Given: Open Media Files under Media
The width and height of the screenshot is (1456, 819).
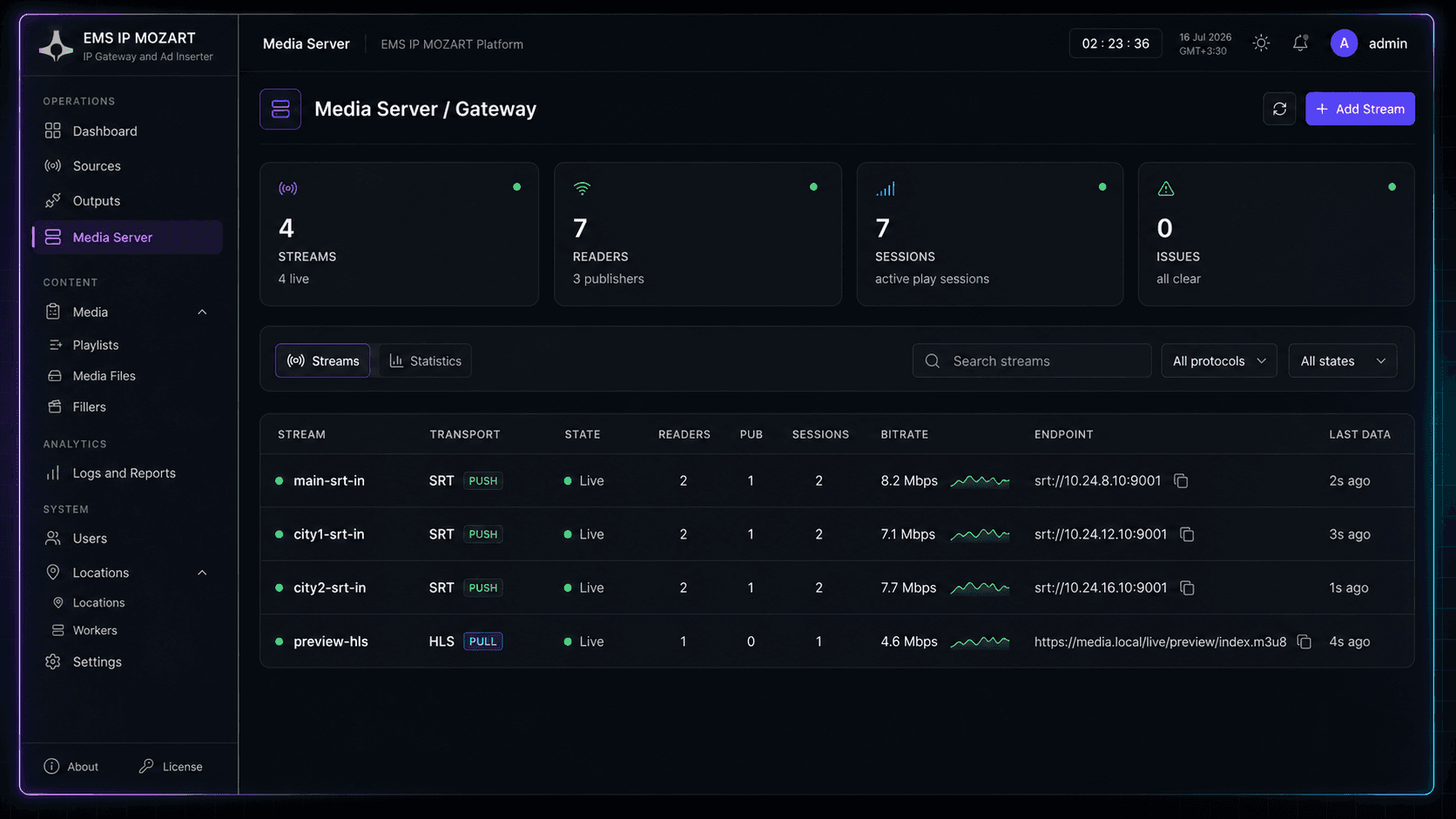Looking at the screenshot, I should pyautogui.click(x=104, y=375).
